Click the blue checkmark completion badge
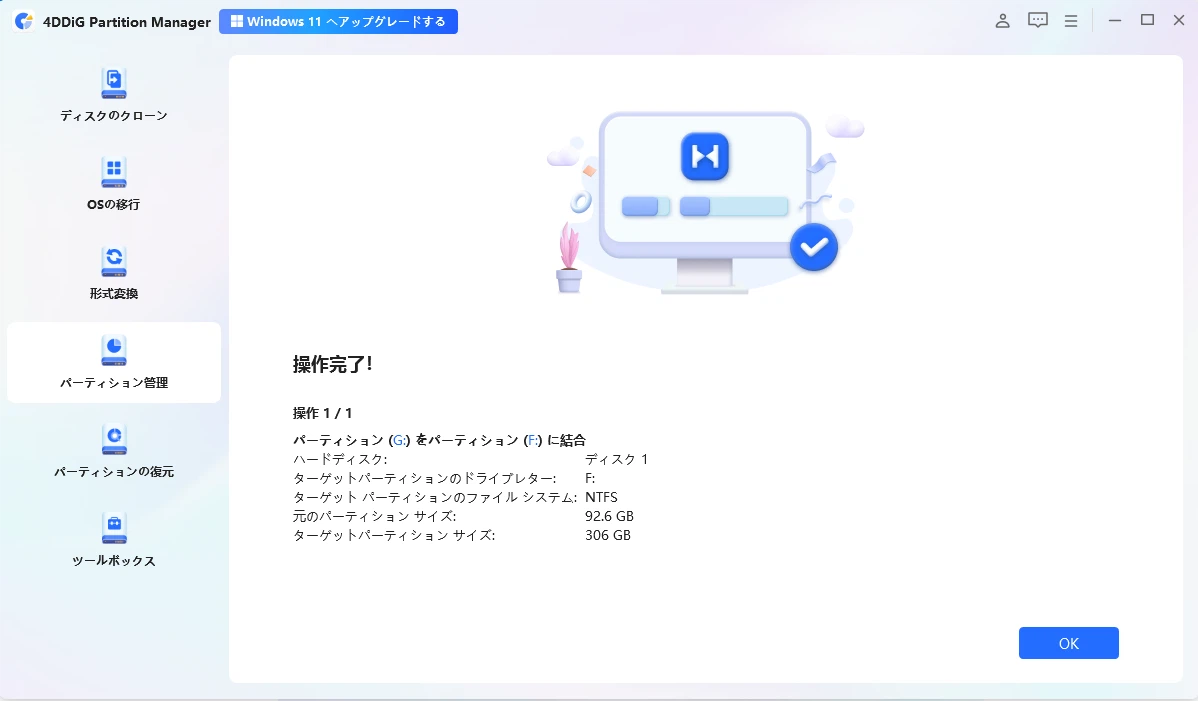The height and width of the screenshot is (701, 1198). coord(814,247)
